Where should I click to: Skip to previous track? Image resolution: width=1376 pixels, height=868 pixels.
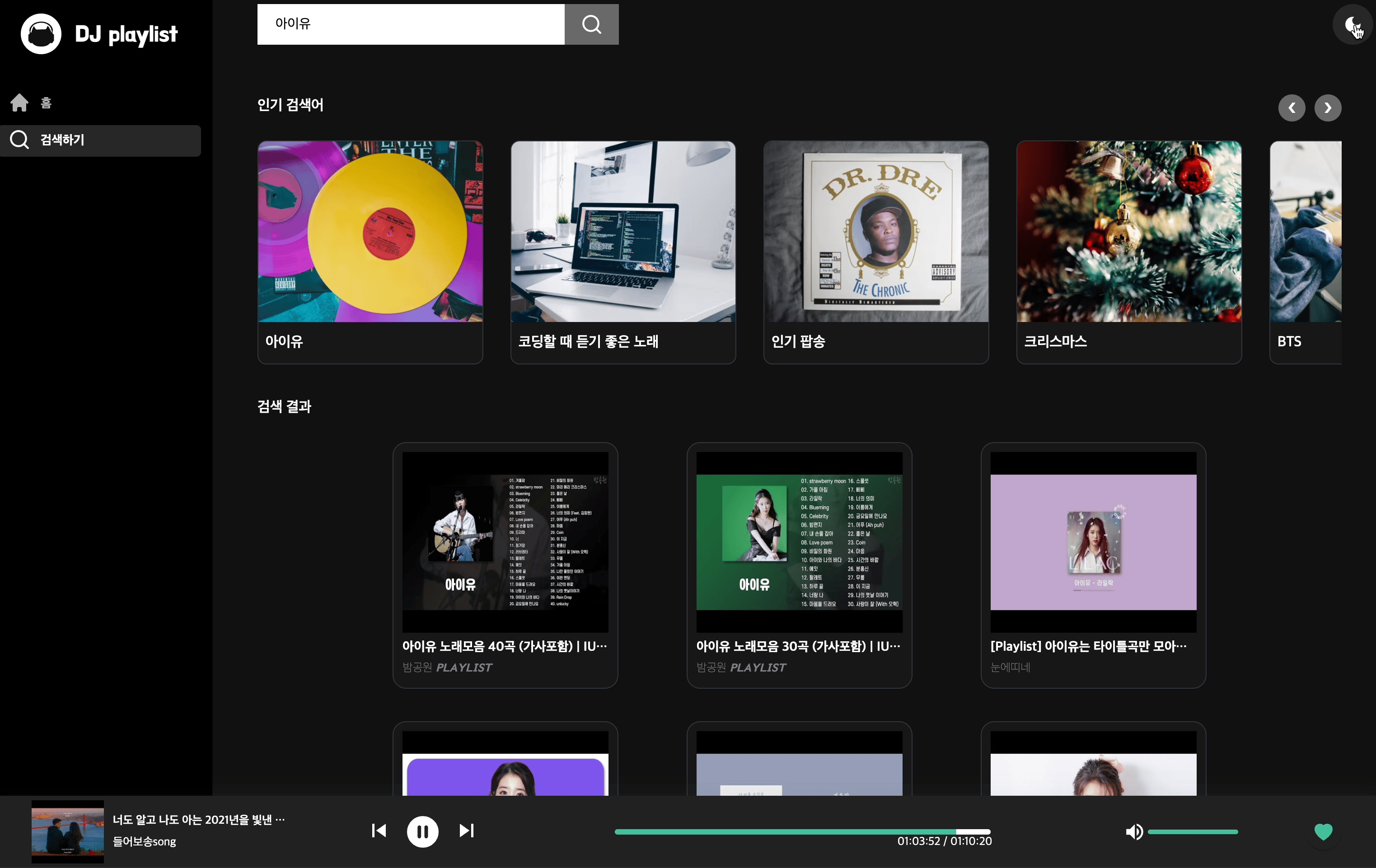tap(379, 830)
